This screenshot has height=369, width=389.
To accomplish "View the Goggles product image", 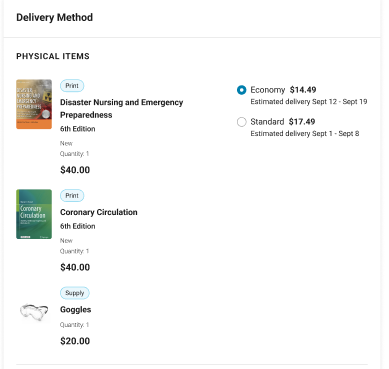I will click(x=34, y=312).
